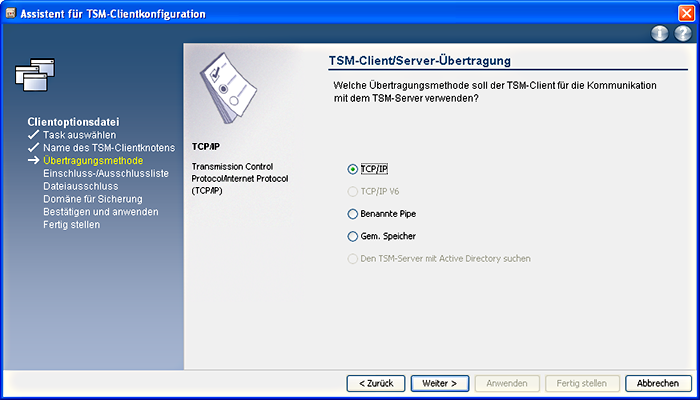Jump to Einschluss-/Ausschlussliste step

pyautogui.click(x=106, y=173)
